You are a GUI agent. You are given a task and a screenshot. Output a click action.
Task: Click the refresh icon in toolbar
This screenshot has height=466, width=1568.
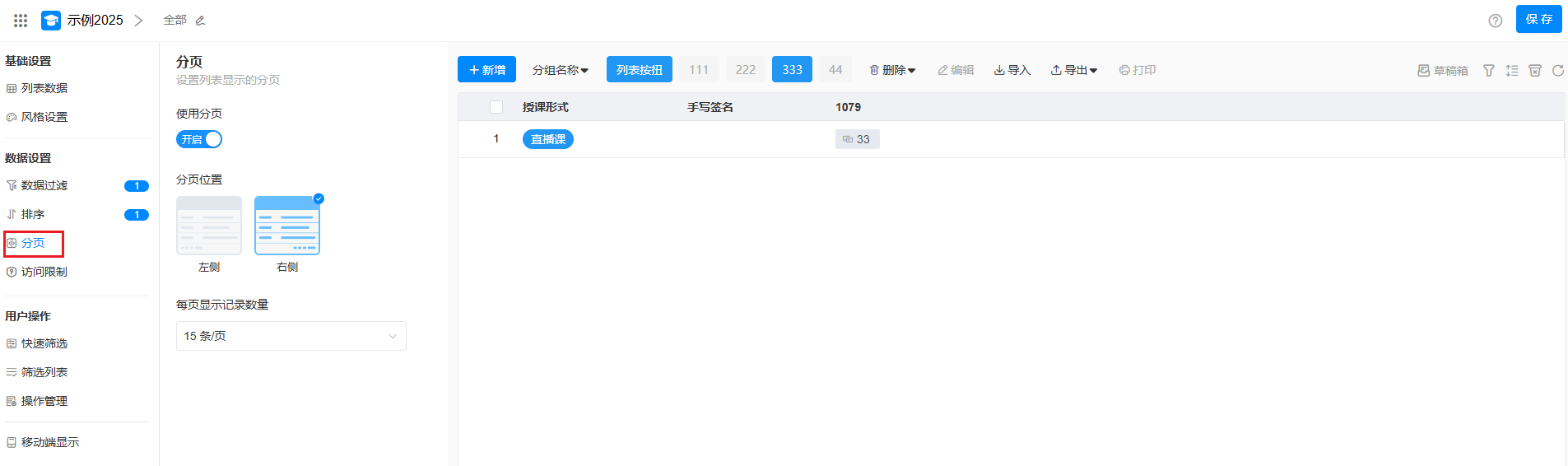(1557, 71)
